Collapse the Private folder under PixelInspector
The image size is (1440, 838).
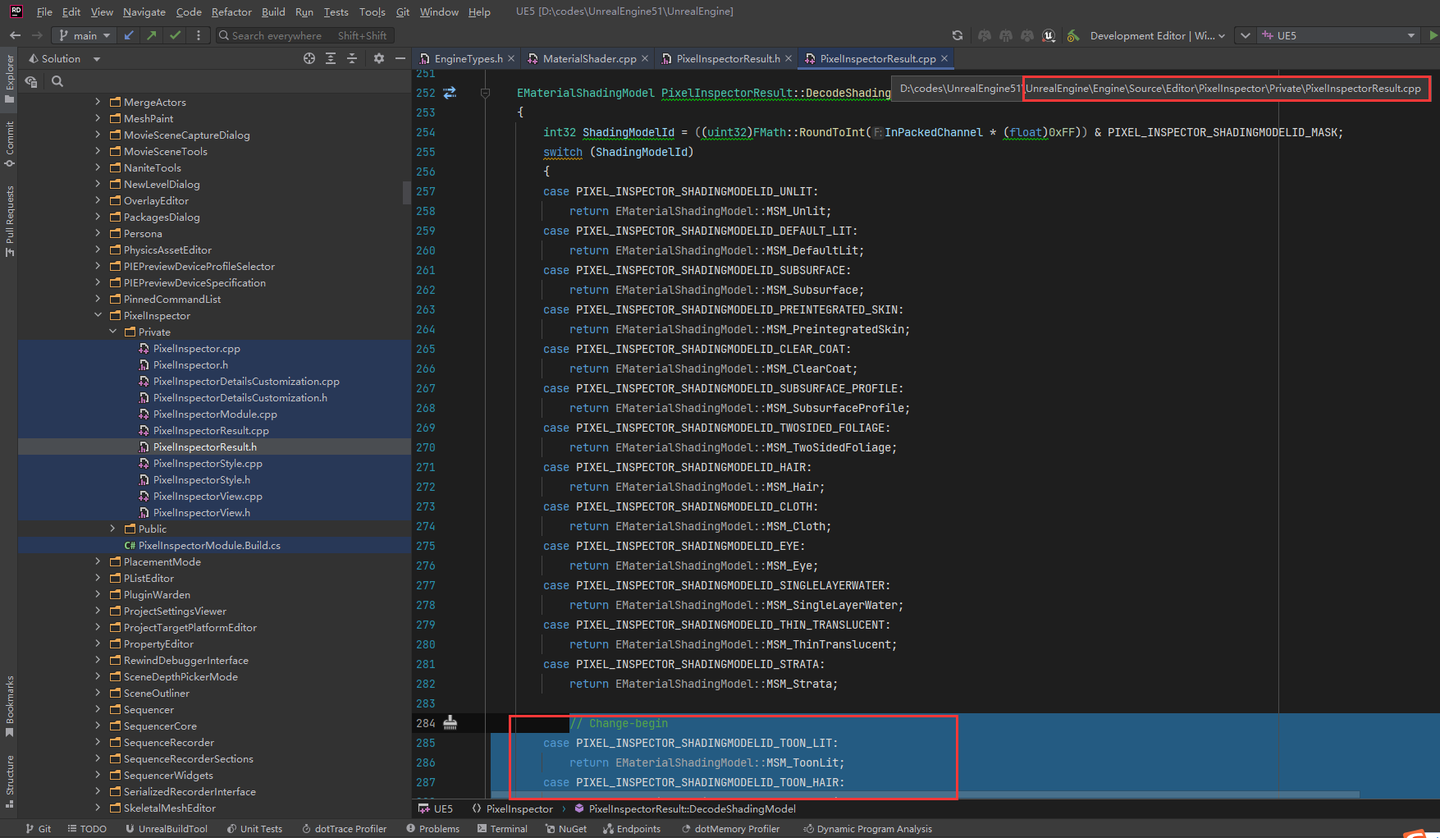(113, 331)
